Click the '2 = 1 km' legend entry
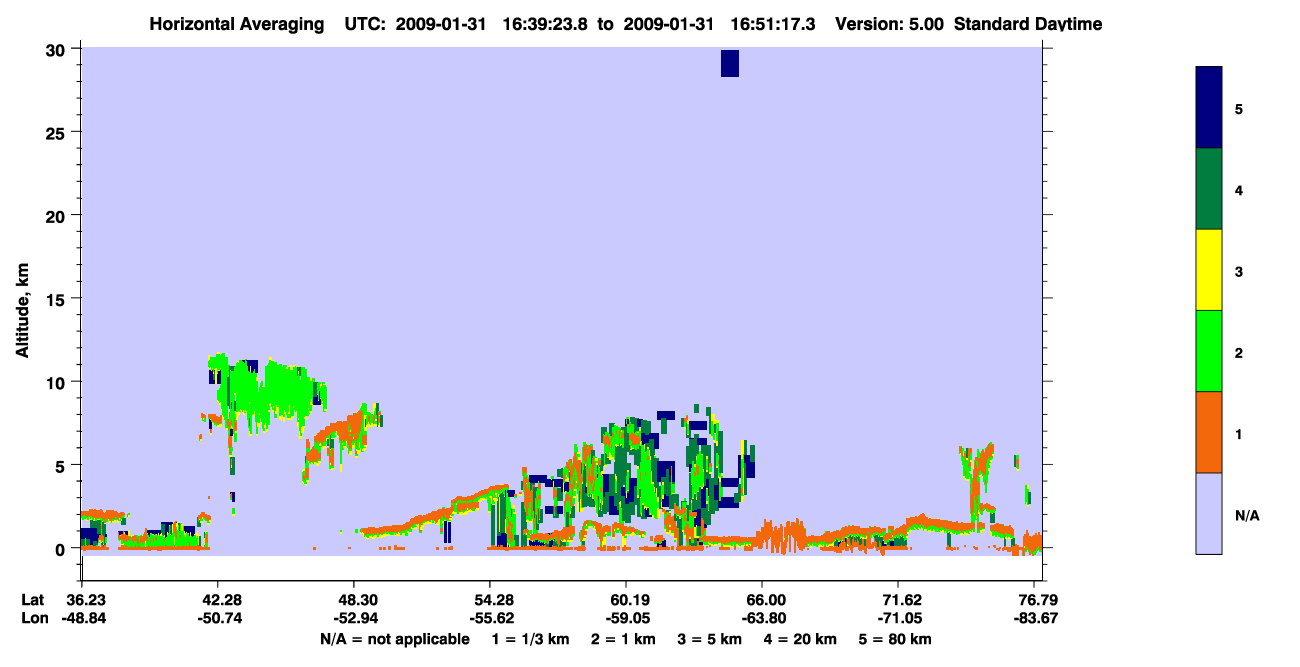Image resolution: width=1300 pixels, height=667 pixels. pos(623,639)
